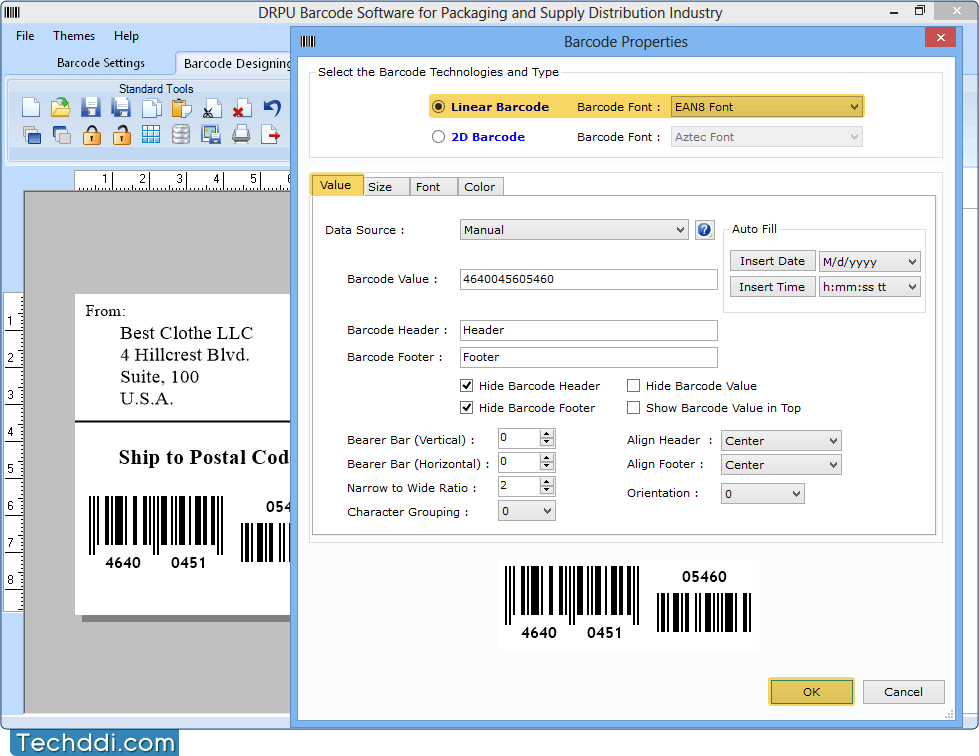Click the main window barcode app icon
Image resolution: width=979 pixels, height=756 pixels.
[12, 12]
